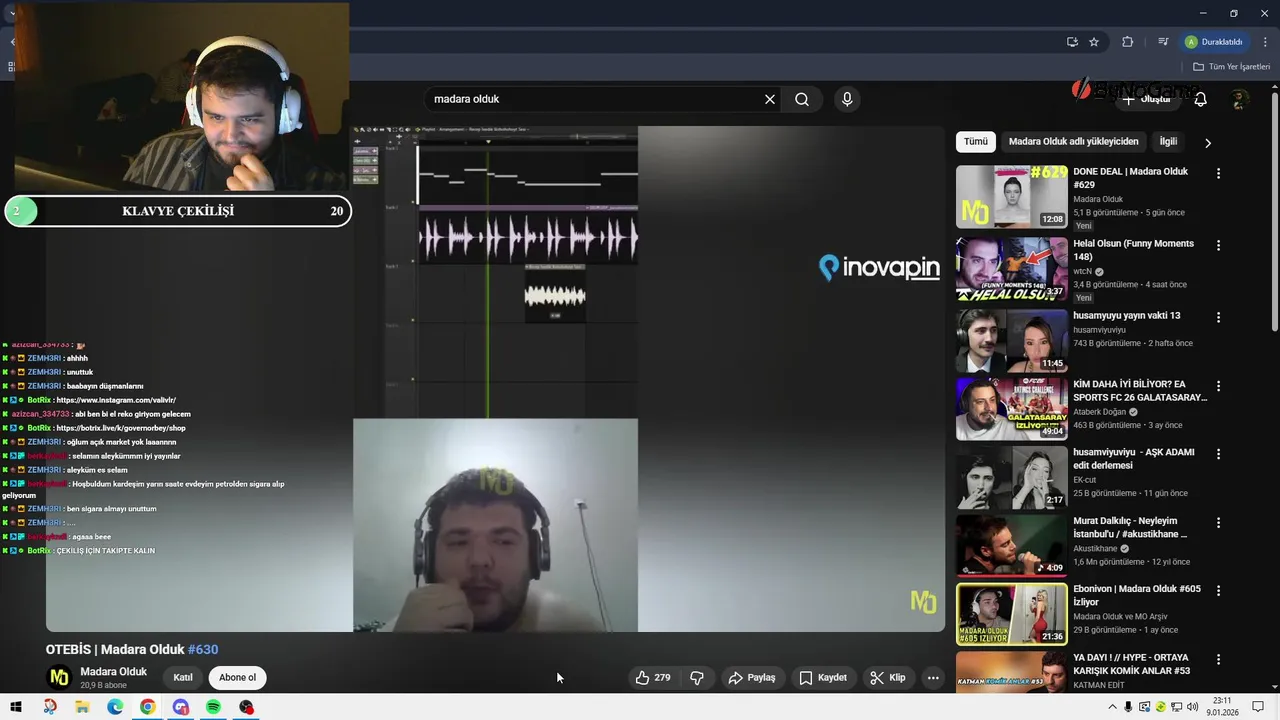Click the system tray volume icon
Screen dimensions: 1280x720
tap(1193, 707)
